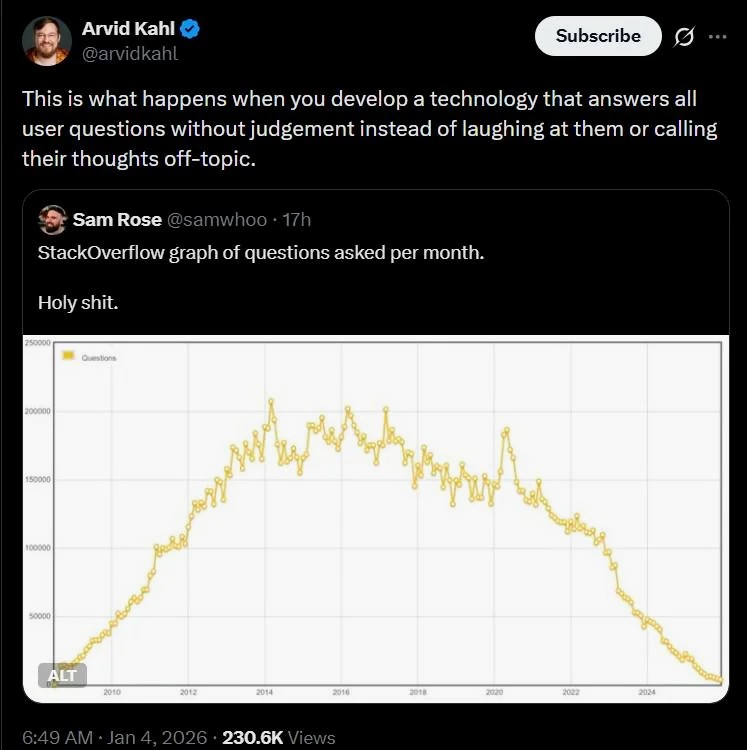Open the 17h timestamp of quoted tweet

[297, 220]
